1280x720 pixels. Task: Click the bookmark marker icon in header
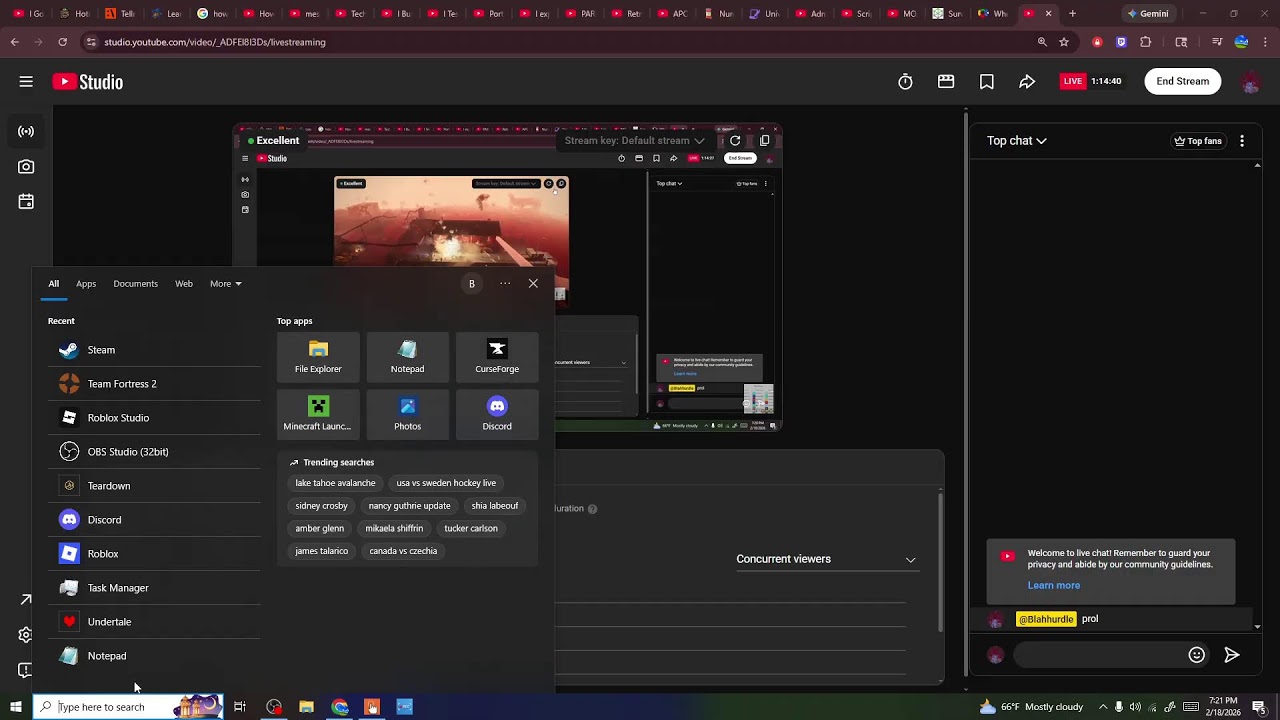[x=987, y=82]
